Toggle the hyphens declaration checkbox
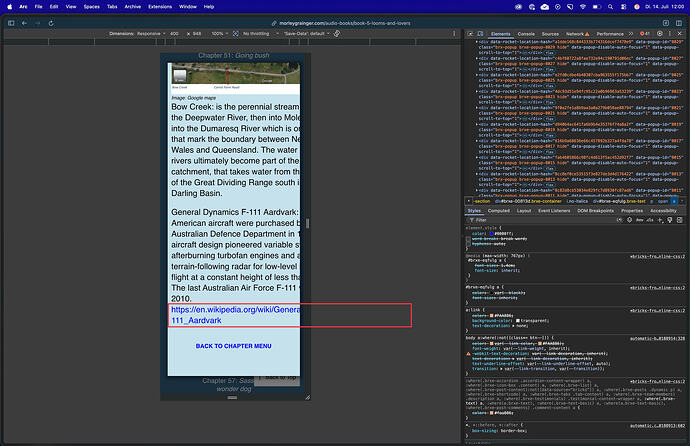The height and width of the screenshot is (446, 690). coord(468,244)
